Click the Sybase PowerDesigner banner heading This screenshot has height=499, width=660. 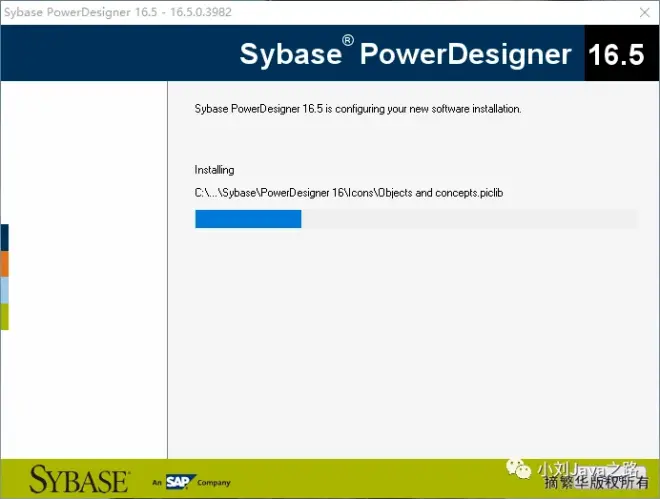(x=405, y=53)
